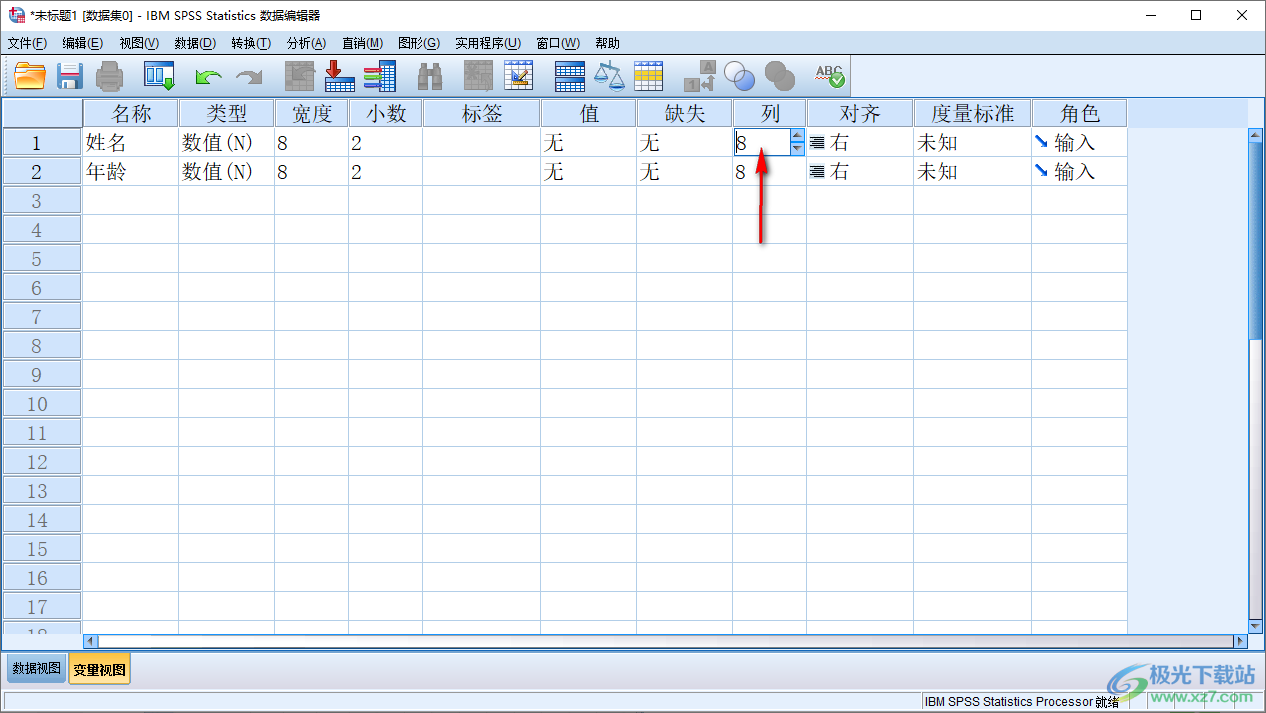Viewport: 1266px width, 713px height.
Task: Open the 数据(D) menu
Action: coord(195,43)
